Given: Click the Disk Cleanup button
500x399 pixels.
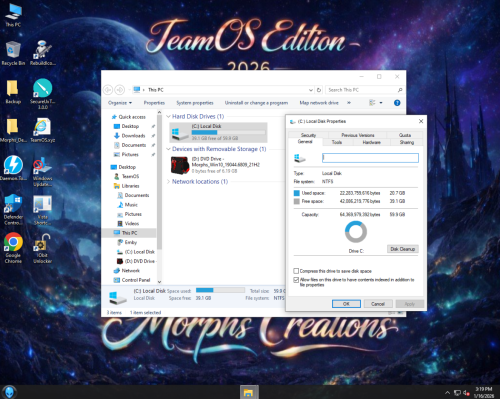Looking at the screenshot, I should [402, 249].
